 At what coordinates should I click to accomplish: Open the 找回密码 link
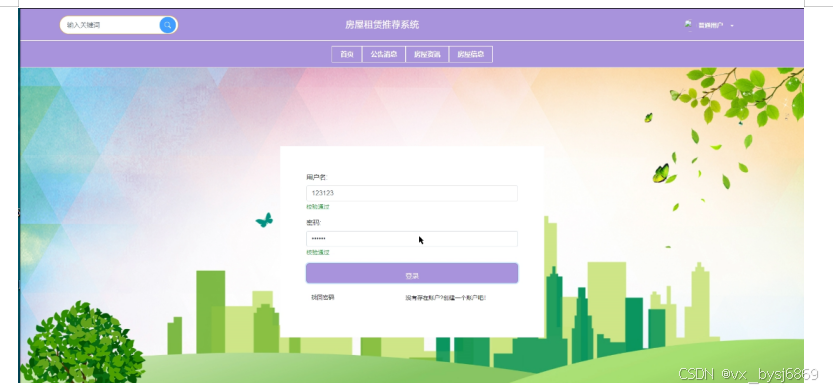point(322,298)
